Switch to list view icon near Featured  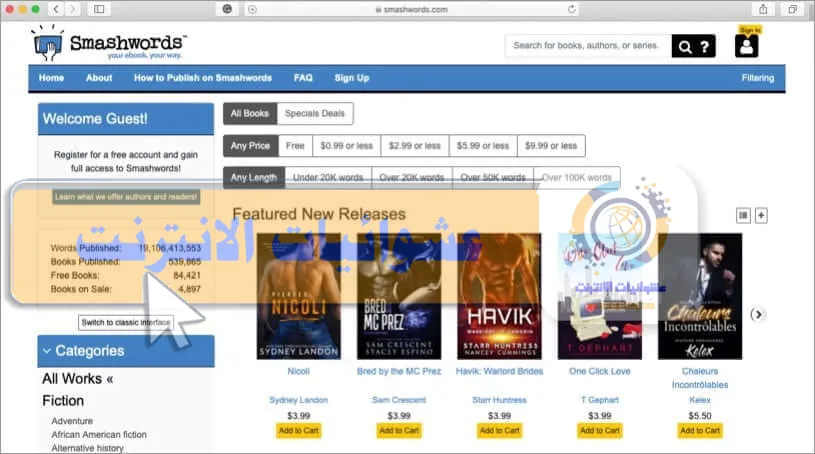pos(743,215)
